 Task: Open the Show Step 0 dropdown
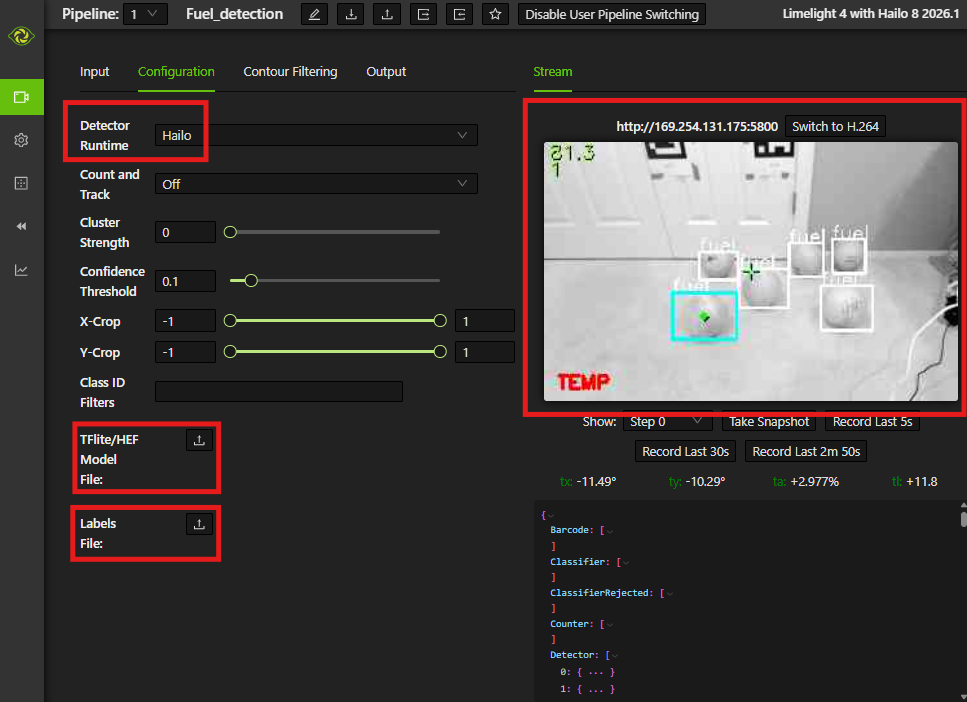[667, 421]
